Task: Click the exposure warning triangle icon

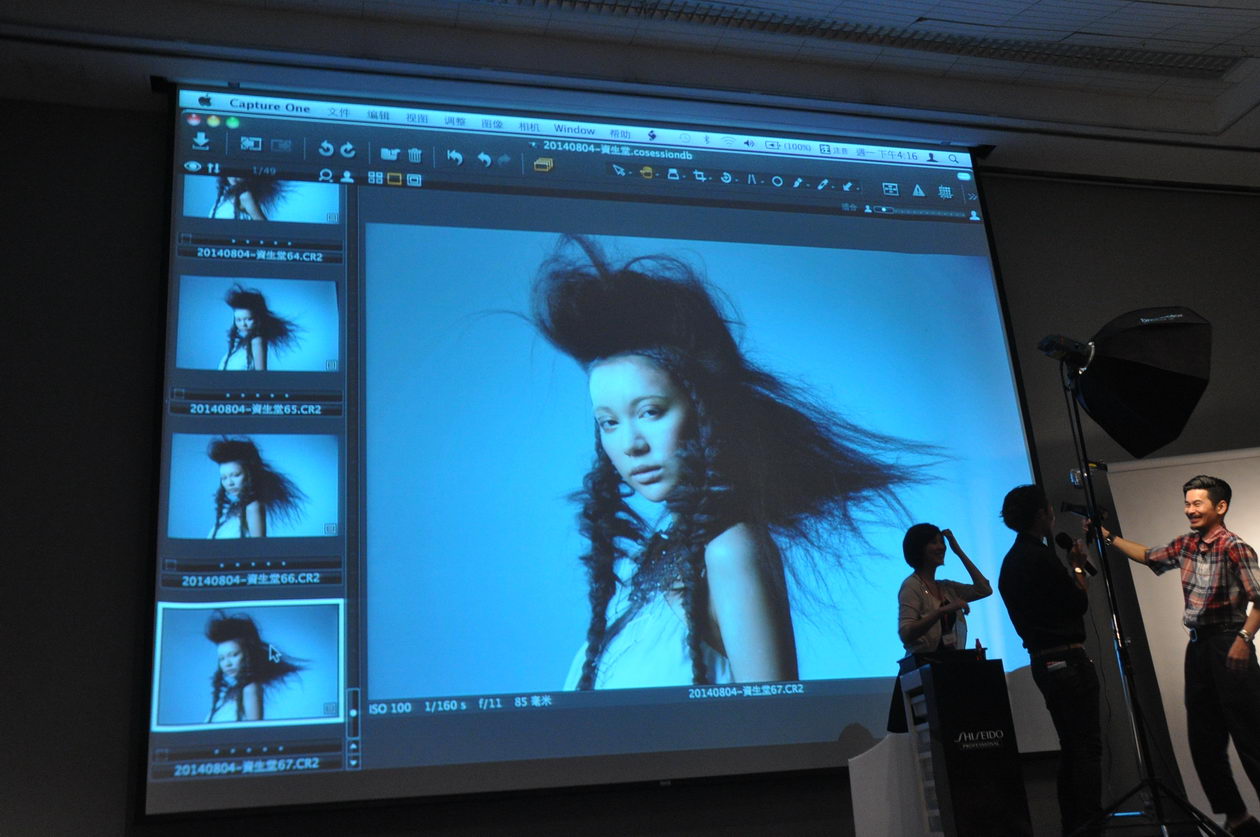Action: [918, 189]
